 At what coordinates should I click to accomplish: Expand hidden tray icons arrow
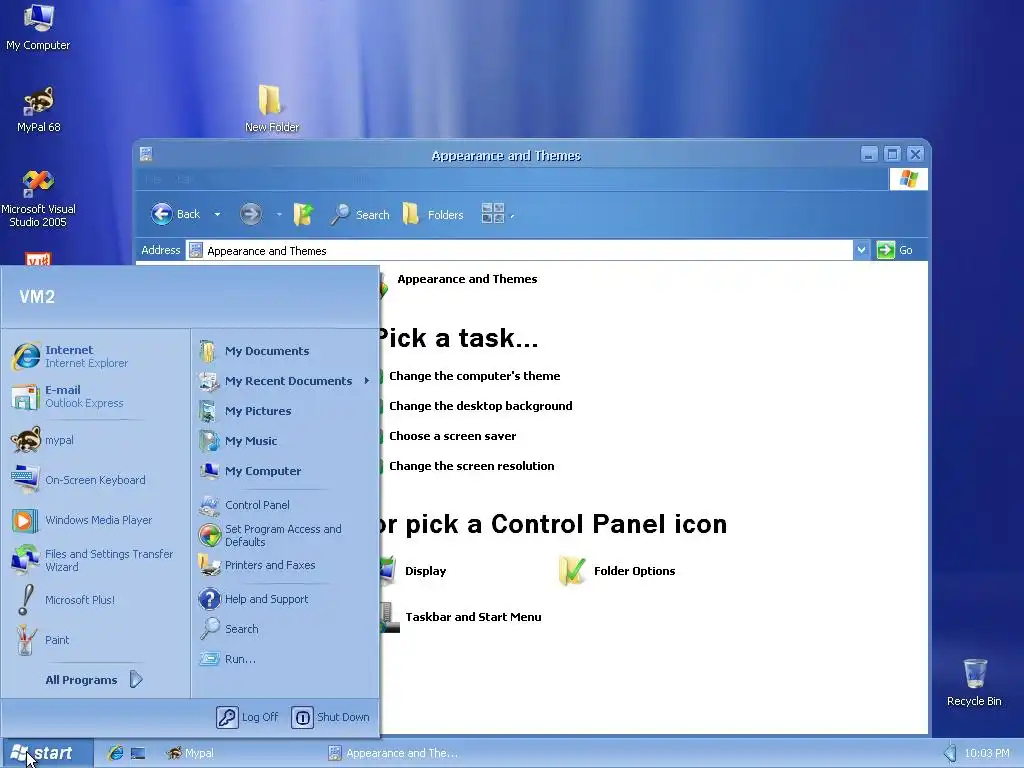tap(950, 753)
